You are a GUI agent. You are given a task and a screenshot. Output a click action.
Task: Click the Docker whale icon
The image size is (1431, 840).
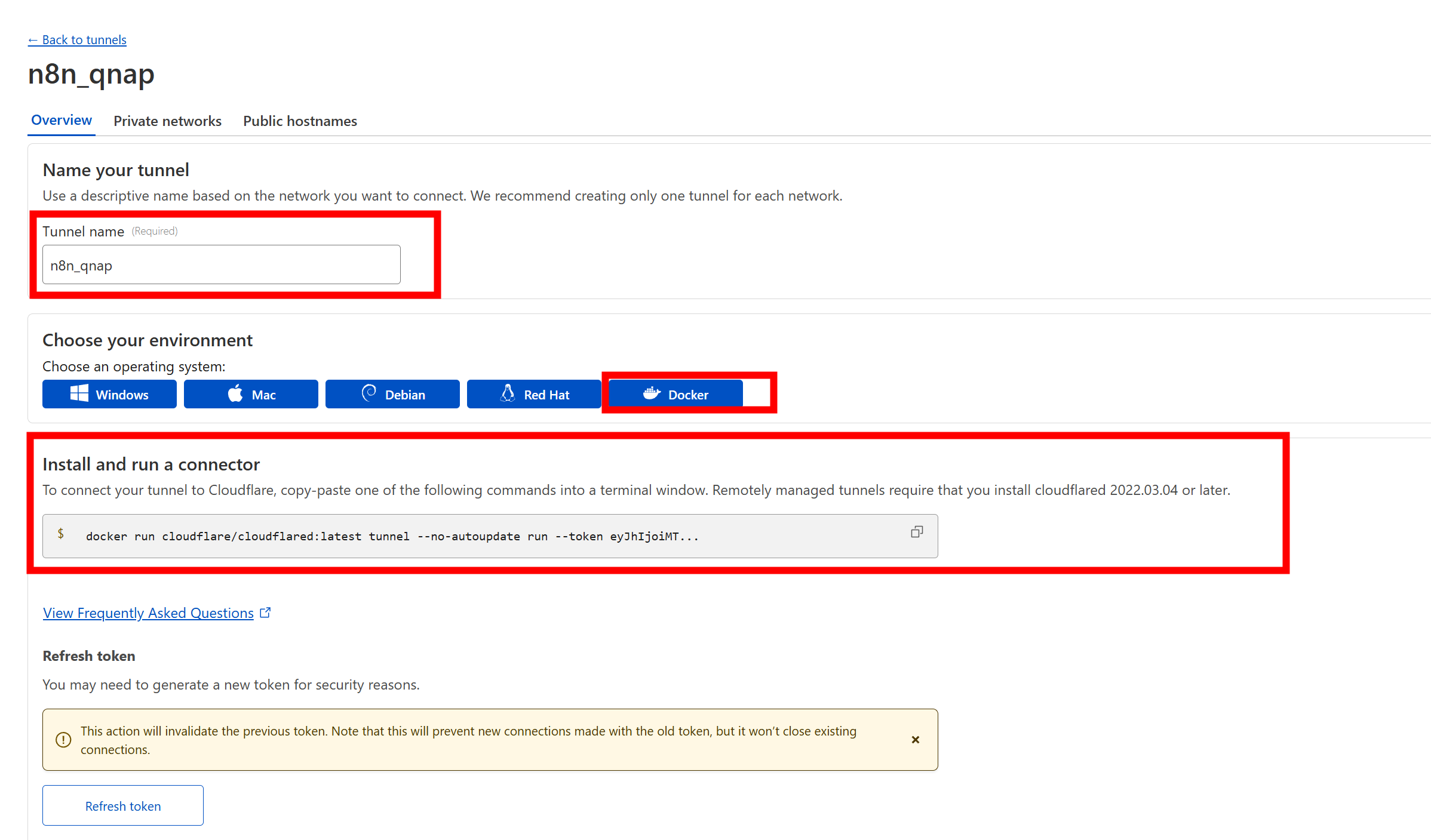(x=652, y=393)
